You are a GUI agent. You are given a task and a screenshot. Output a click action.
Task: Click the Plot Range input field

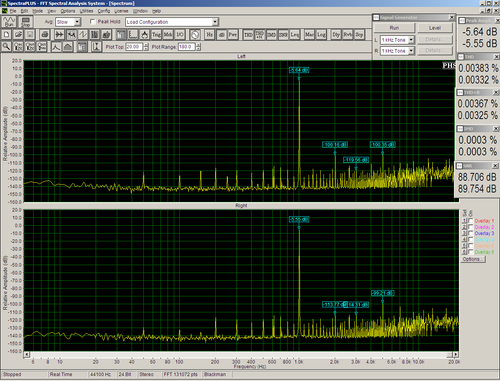[x=187, y=47]
